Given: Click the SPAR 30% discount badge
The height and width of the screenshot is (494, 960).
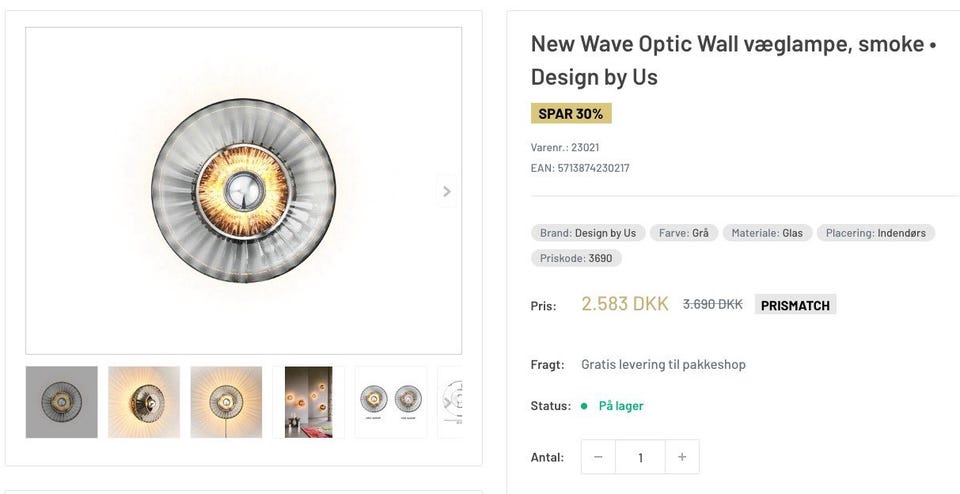Looking at the screenshot, I should (x=571, y=114).
